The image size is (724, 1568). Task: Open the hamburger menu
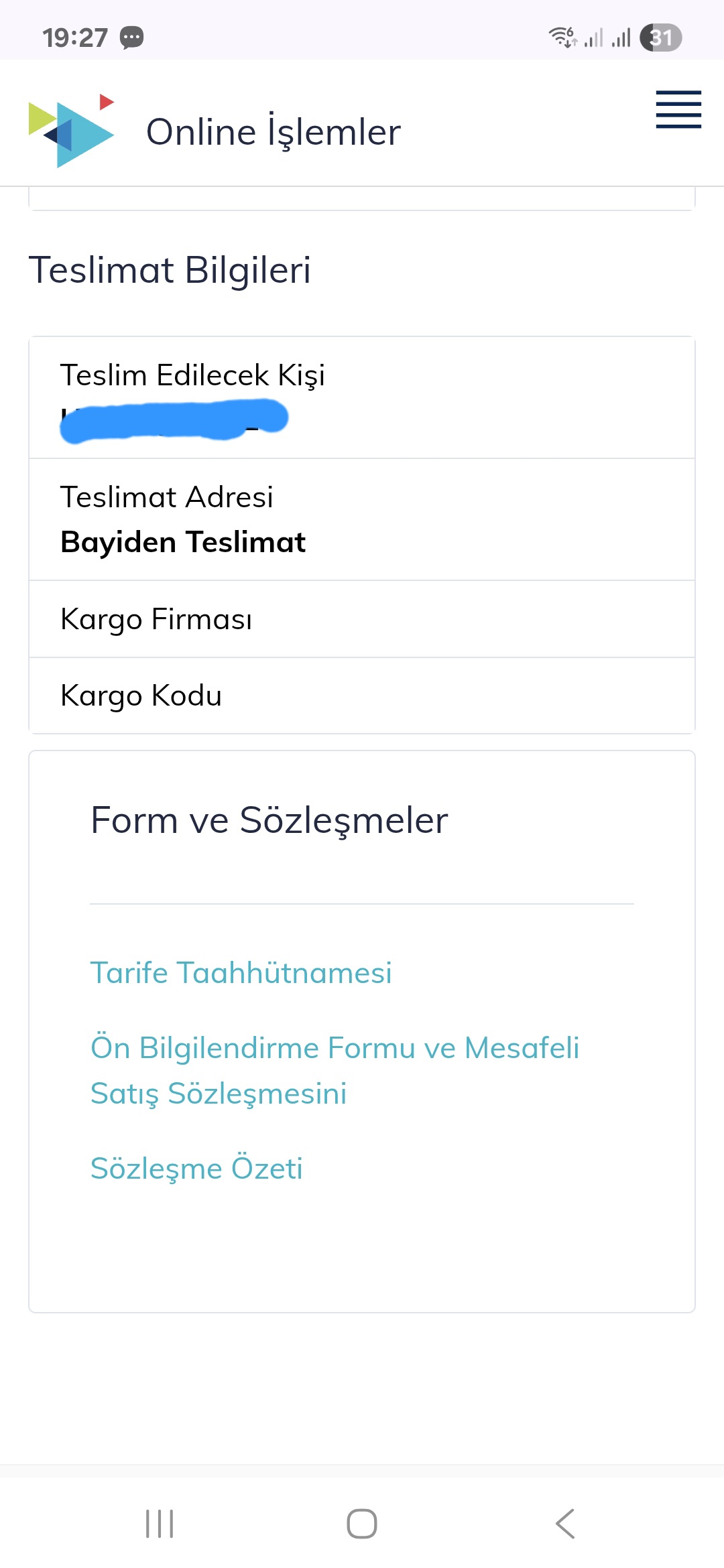pyautogui.click(x=678, y=109)
